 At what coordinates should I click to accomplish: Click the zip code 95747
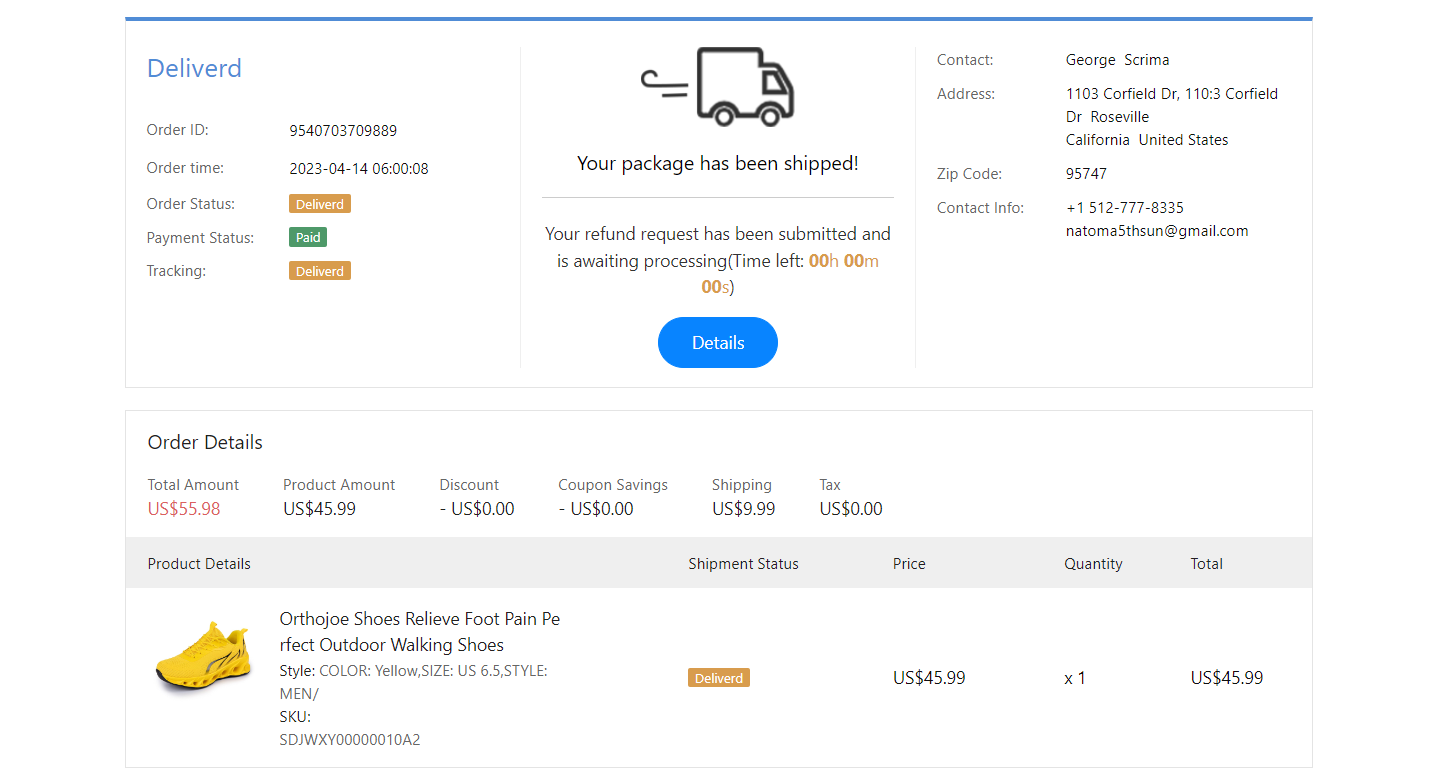[1086, 174]
